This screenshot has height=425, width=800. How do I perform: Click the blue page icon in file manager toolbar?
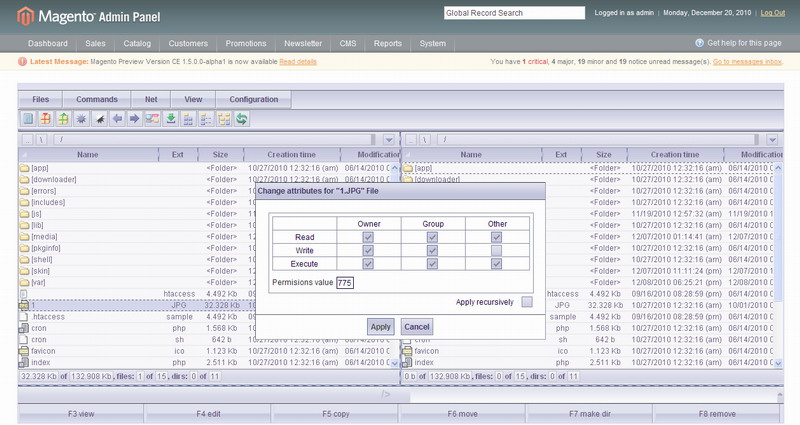pyautogui.click(x=28, y=119)
